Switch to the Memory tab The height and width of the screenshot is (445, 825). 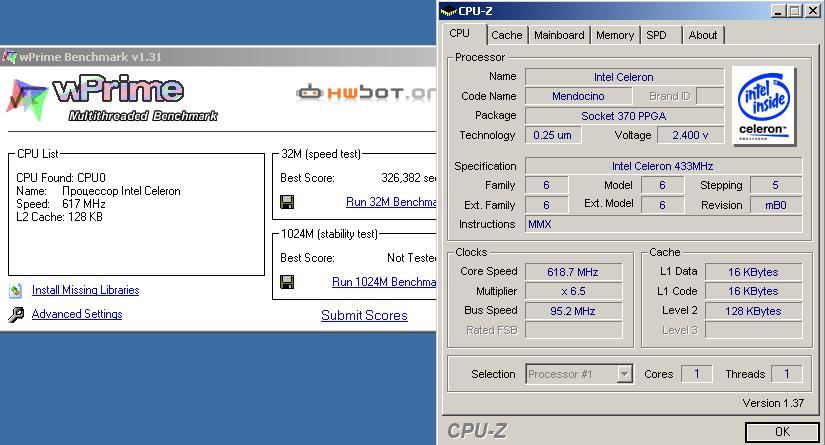coord(615,35)
